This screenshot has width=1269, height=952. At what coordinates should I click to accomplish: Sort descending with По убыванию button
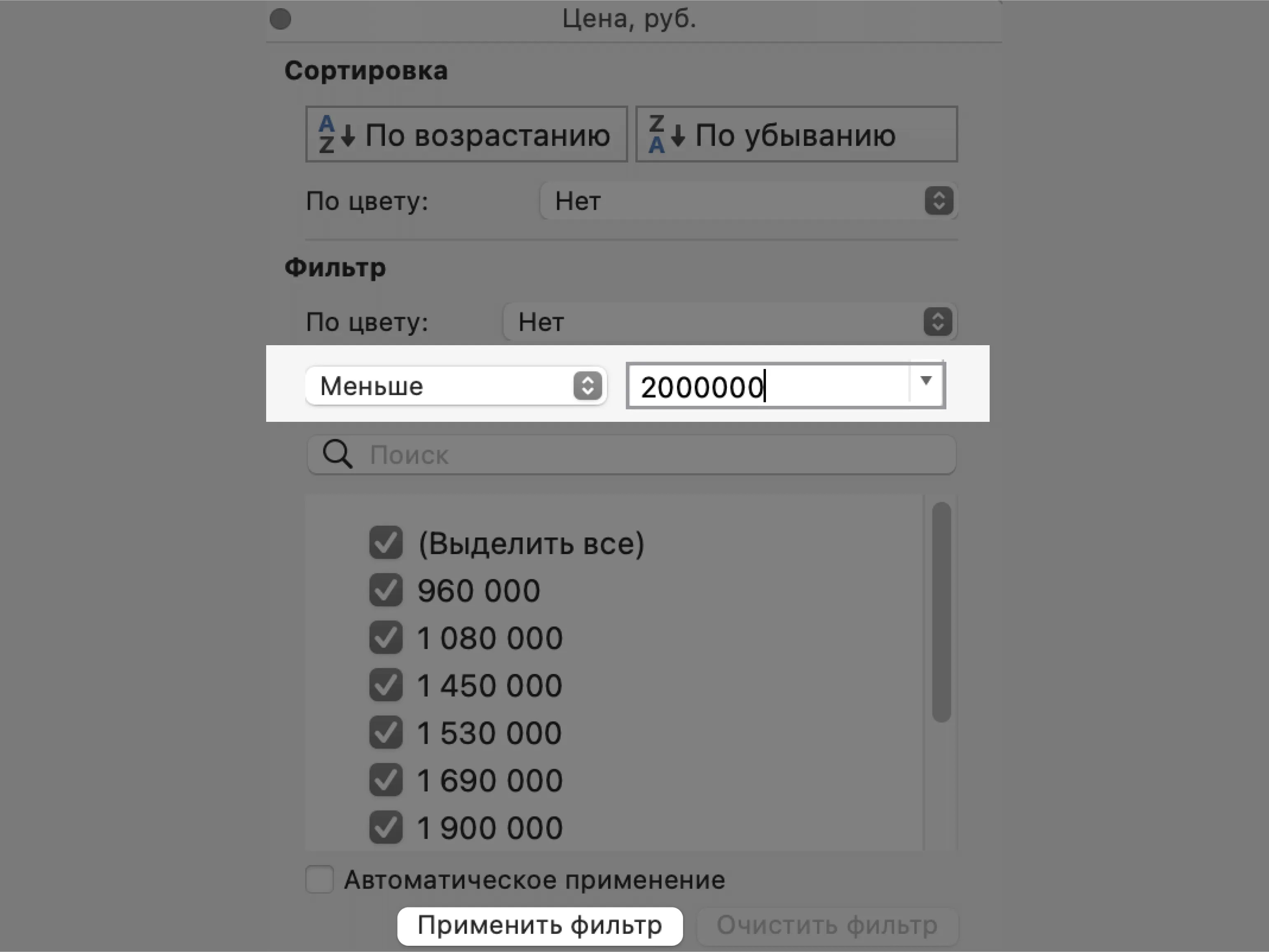point(796,135)
